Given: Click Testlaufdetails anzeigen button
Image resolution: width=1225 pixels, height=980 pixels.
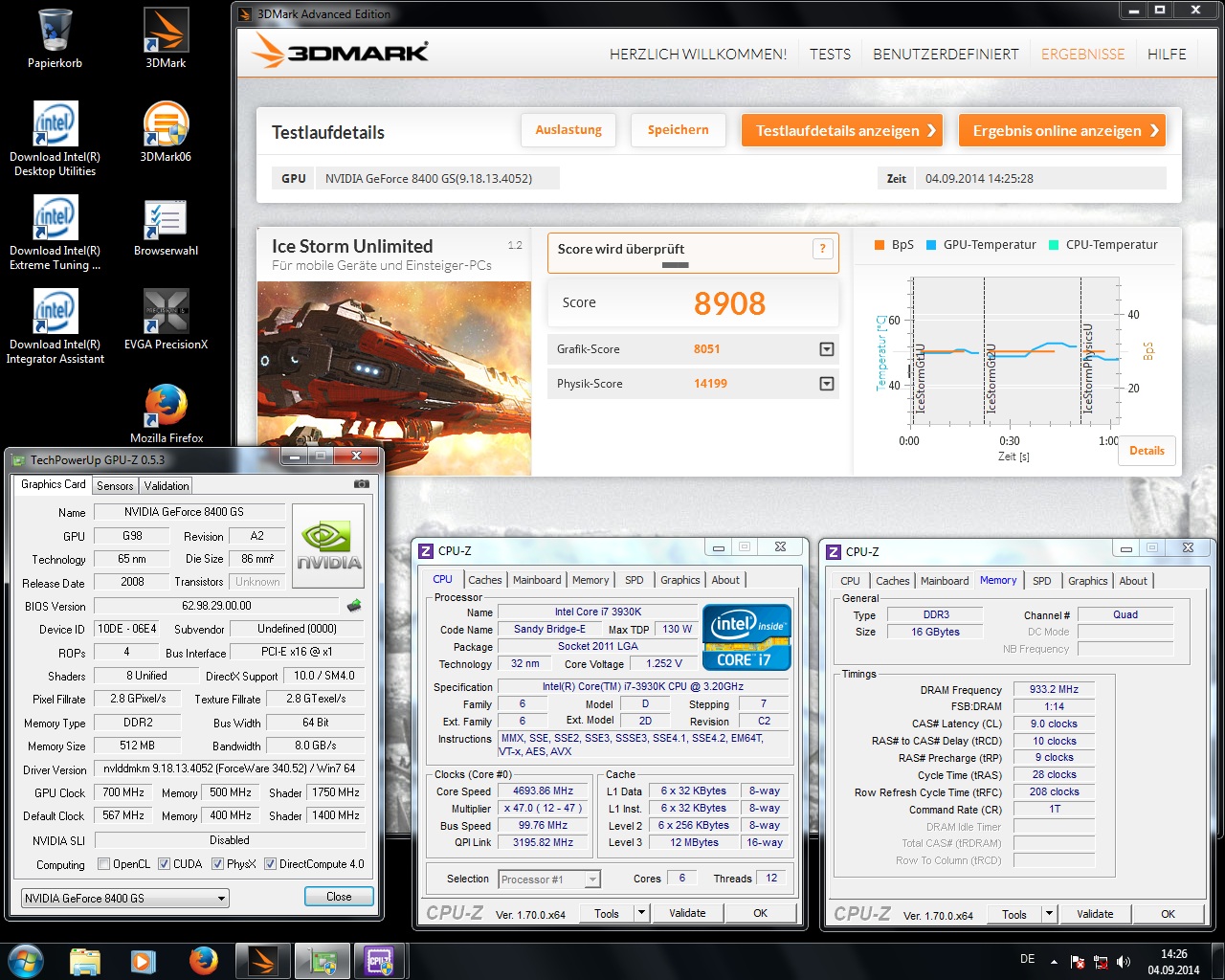Looking at the screenshot, I should (842, 130).
